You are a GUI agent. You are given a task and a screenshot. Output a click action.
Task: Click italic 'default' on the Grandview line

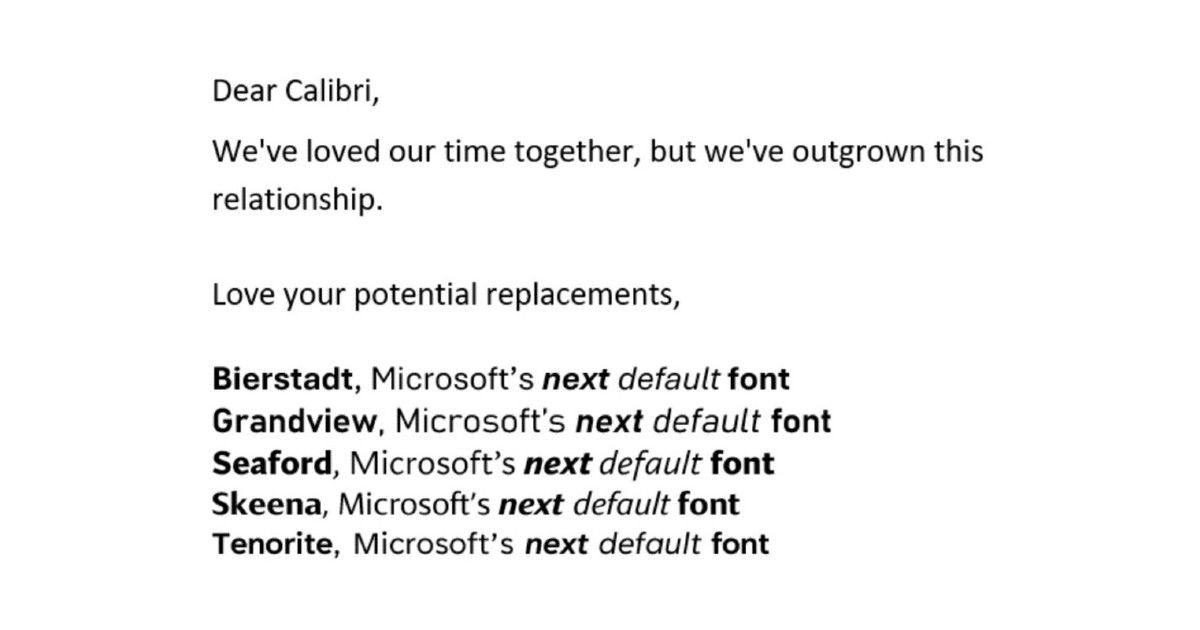[706, 421]
